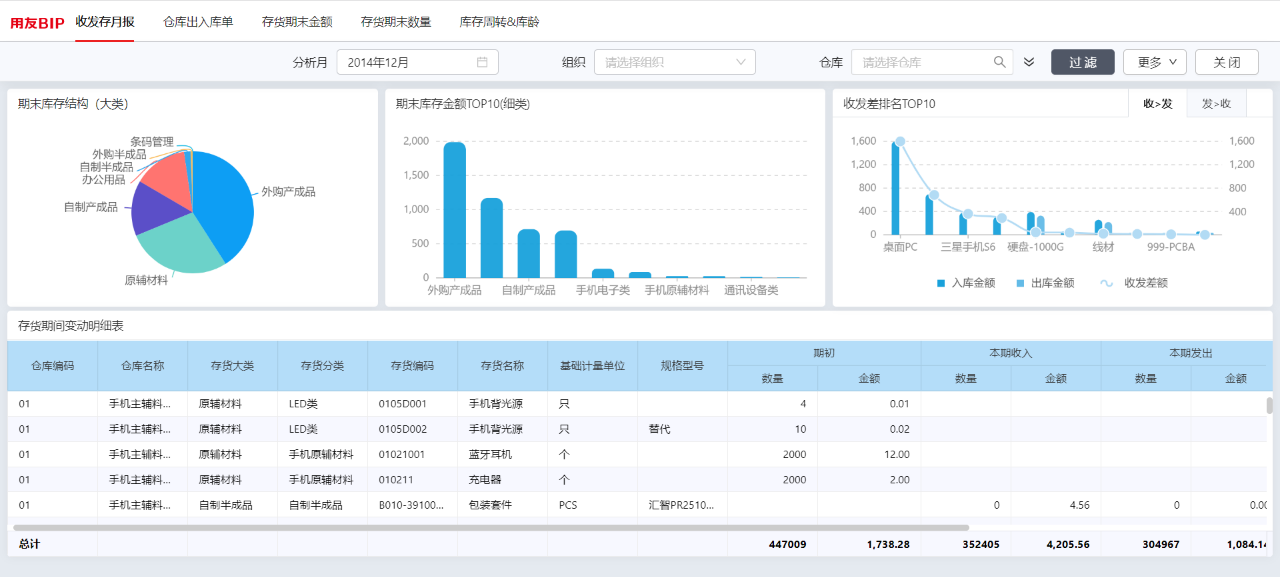
Task: Switch to 库存周转&库龄 tab
Action: pos(499,21)
